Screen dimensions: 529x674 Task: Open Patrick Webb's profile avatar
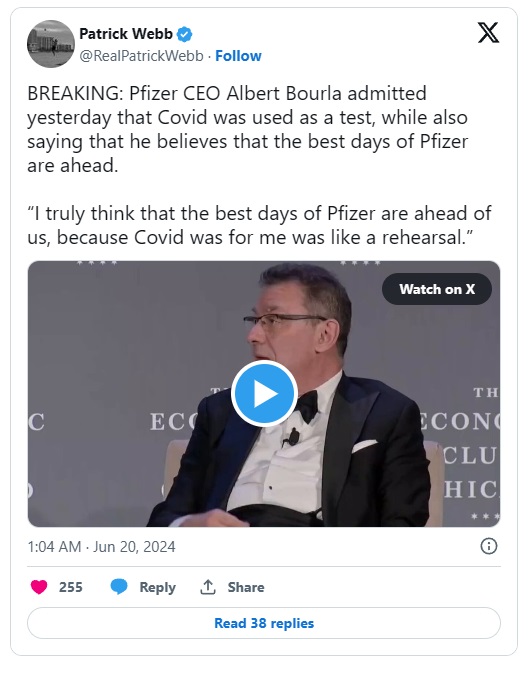pos(51,44)
